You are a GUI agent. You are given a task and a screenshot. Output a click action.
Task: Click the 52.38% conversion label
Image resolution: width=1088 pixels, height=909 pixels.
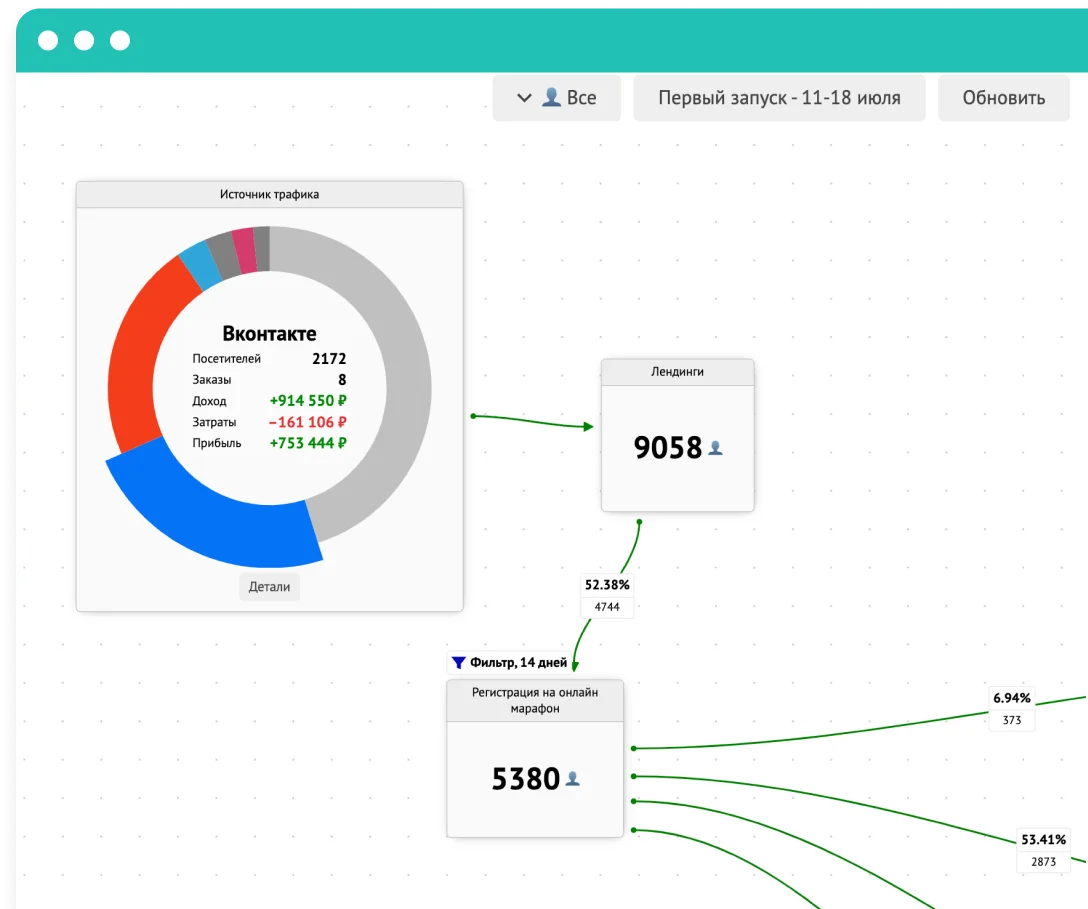pyautogui.click(x=606, y=585)
